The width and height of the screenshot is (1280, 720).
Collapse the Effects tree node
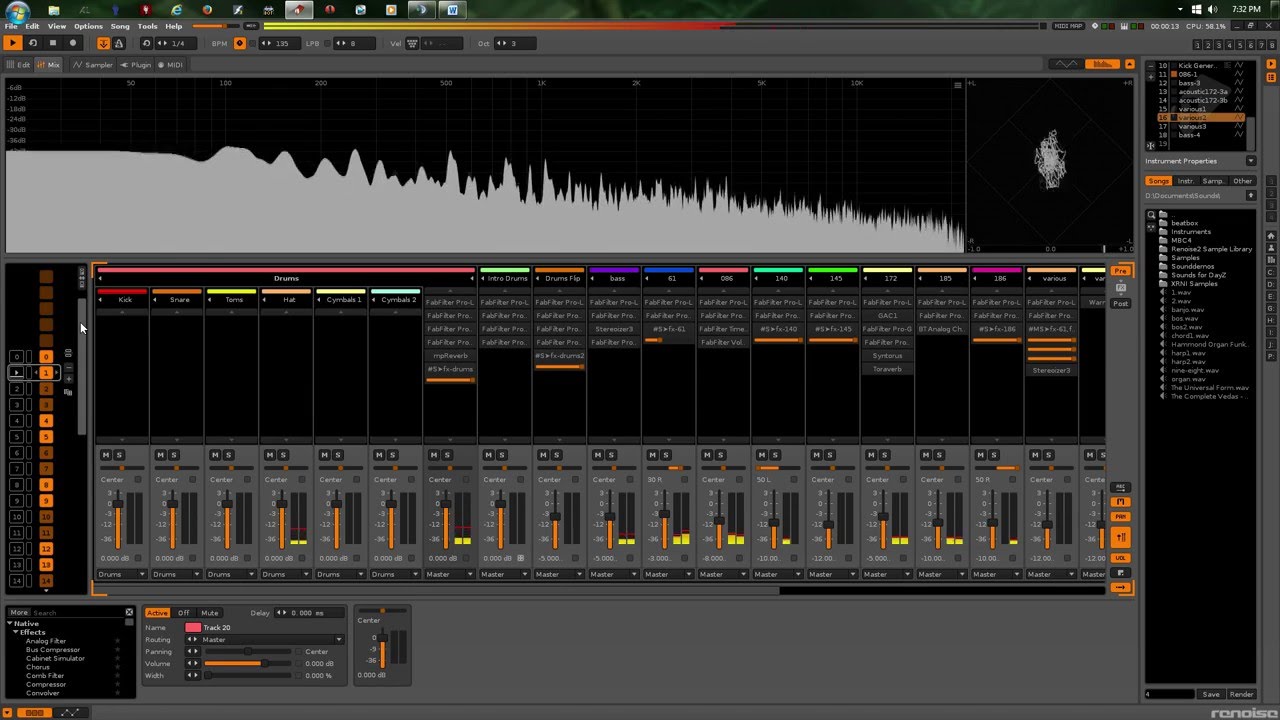pyautogui.click(x=15, y=632)
